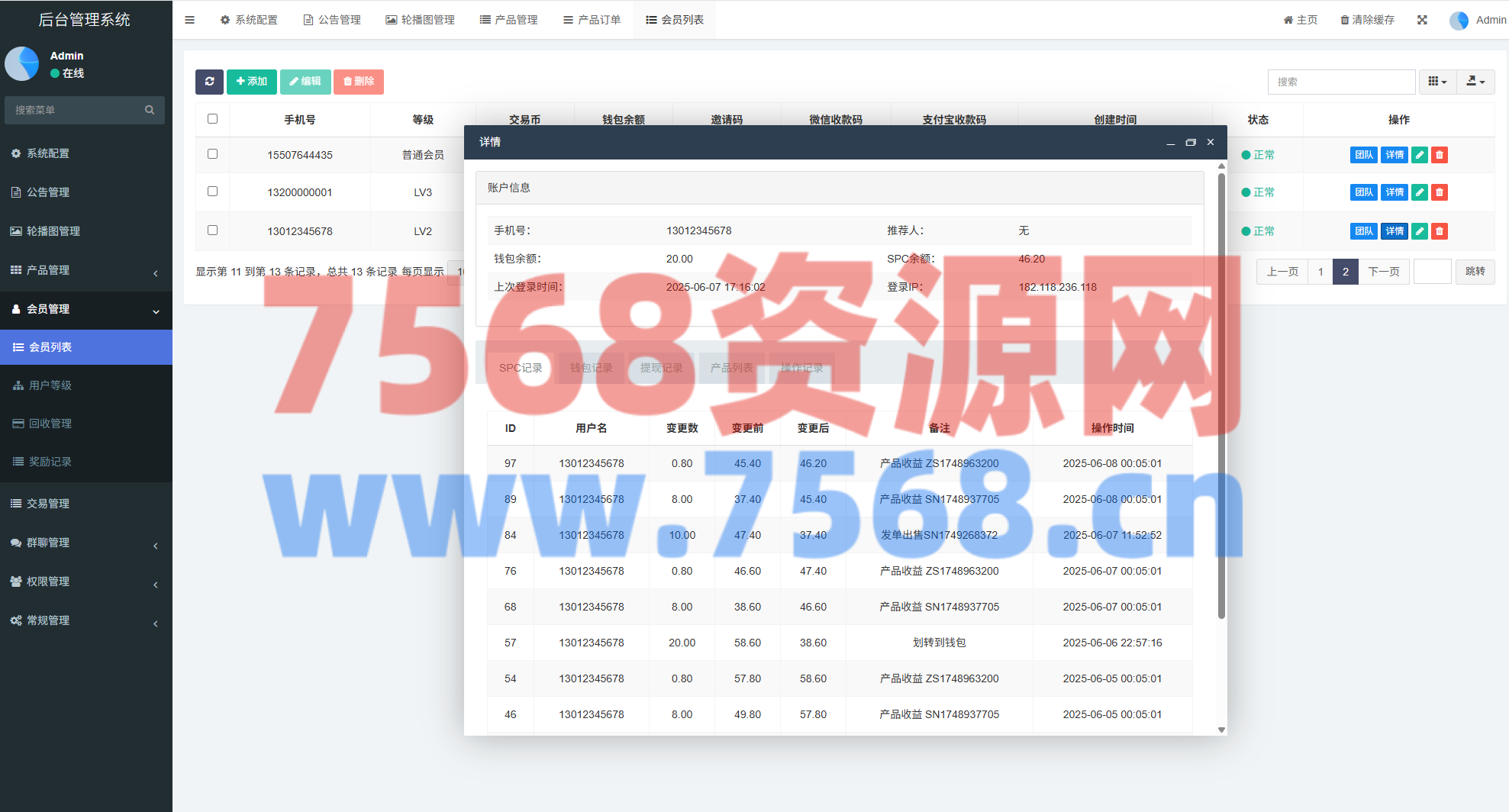Click the 搜索 input field above table
1509x812 pixels.
1341,82
